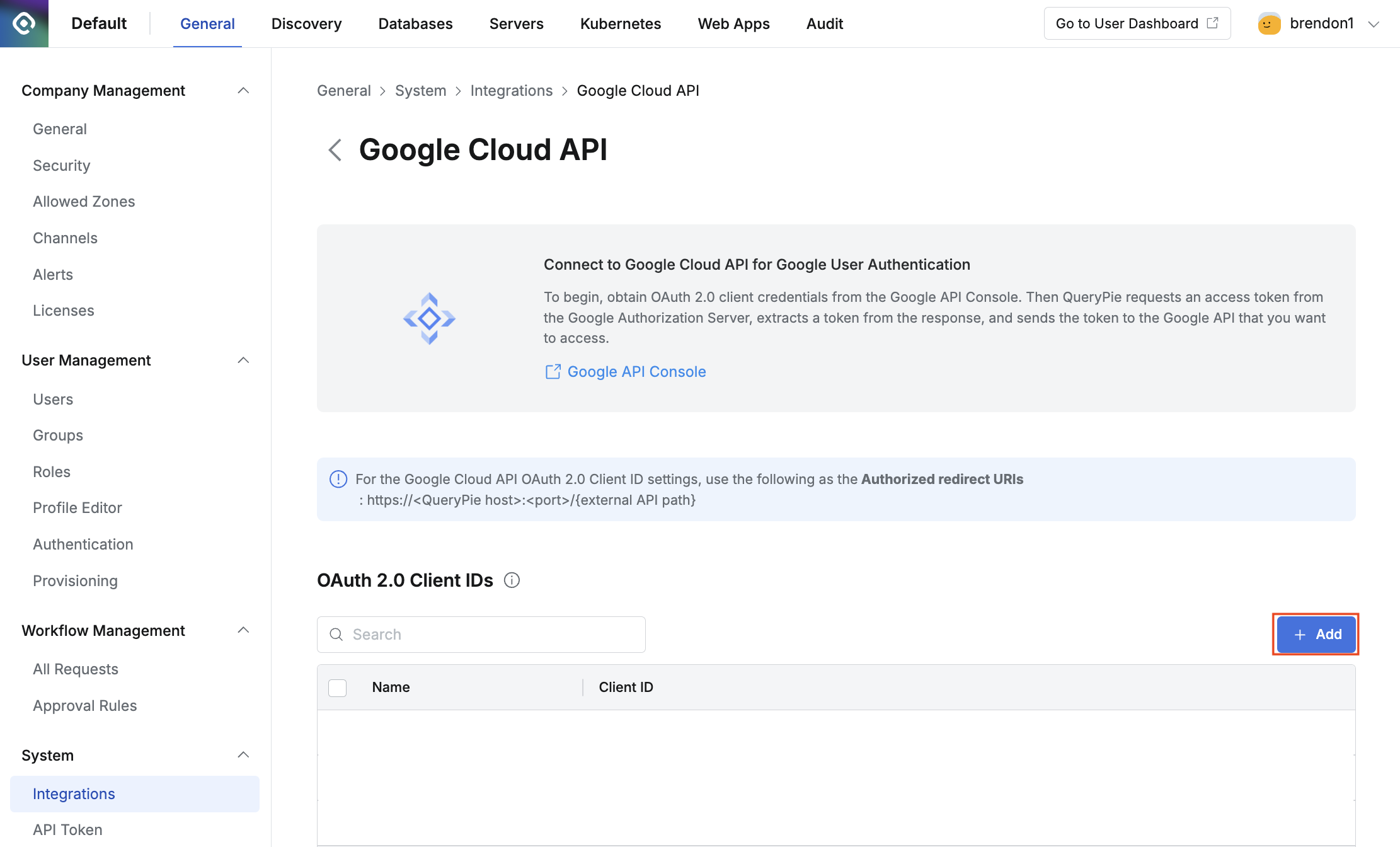The width and height of the screenshot is (1400, 847).
Task: Open the Kubernetes tab
Action: pyautogui.click(x=620, y=24)
